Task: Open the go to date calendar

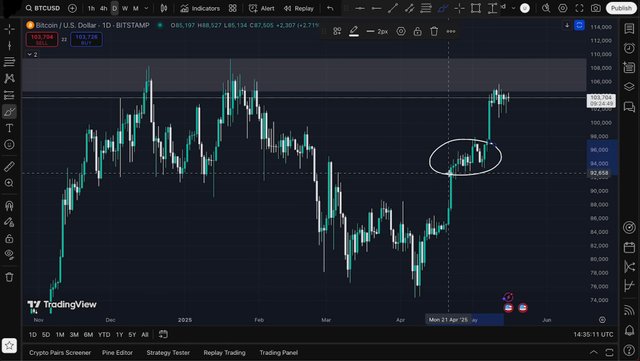Action: [x=163, y=334]
